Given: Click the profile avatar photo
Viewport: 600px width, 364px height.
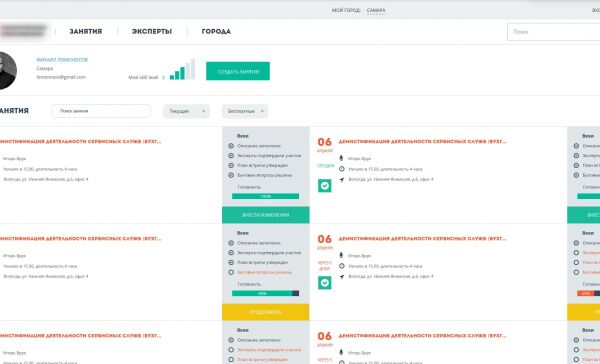Looking at the screenshot, I should click(x=8, y=71).
